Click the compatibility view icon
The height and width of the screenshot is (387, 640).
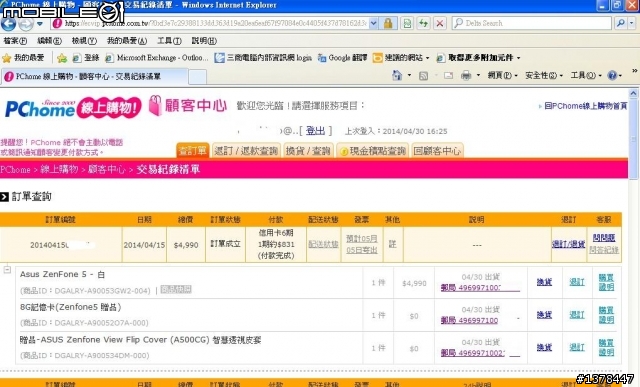(407, 23)
